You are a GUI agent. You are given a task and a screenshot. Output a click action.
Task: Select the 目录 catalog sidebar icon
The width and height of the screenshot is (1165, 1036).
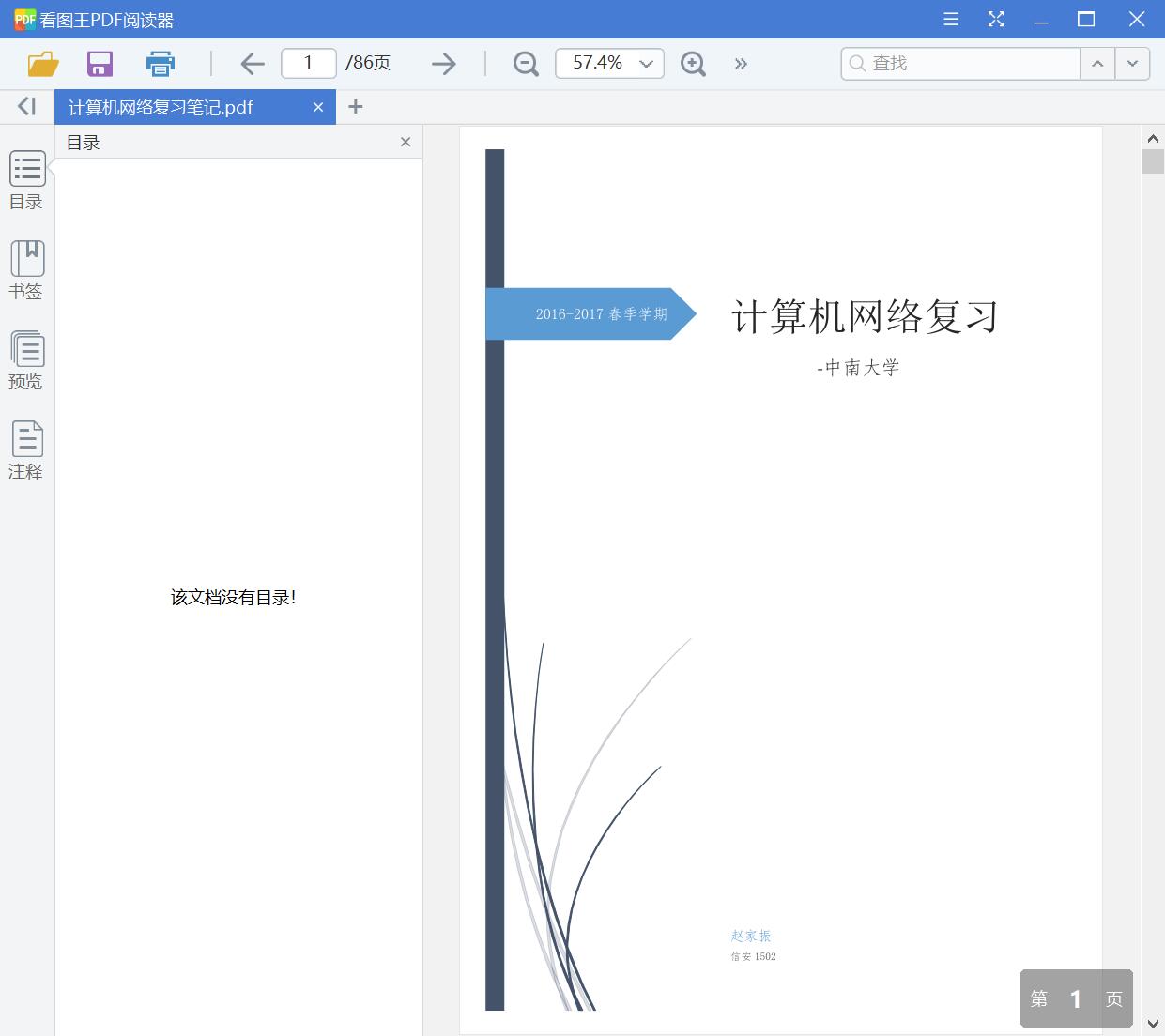click(x=26, y=180)
